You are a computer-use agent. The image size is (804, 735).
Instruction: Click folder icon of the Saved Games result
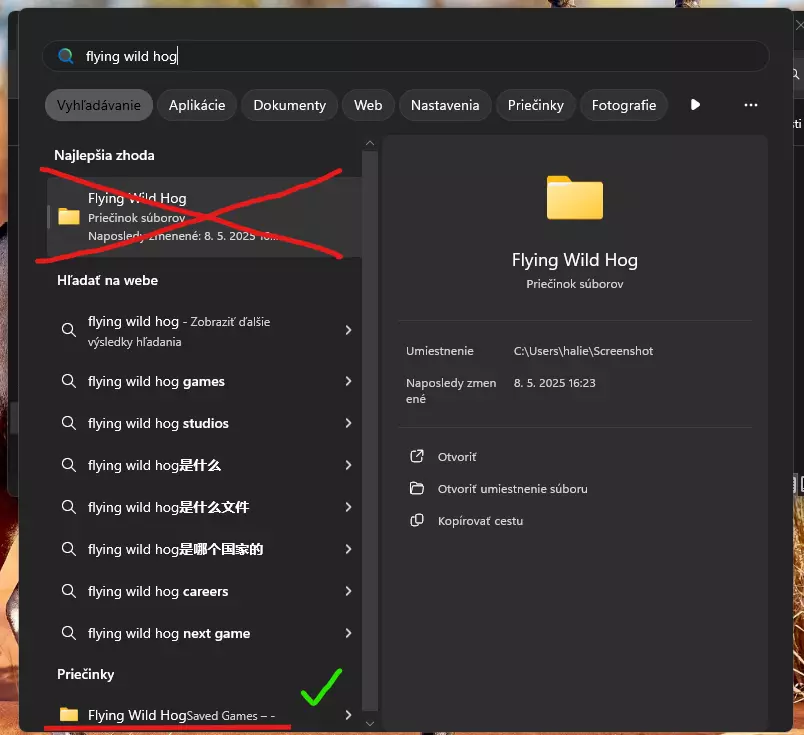click(69, 714)
